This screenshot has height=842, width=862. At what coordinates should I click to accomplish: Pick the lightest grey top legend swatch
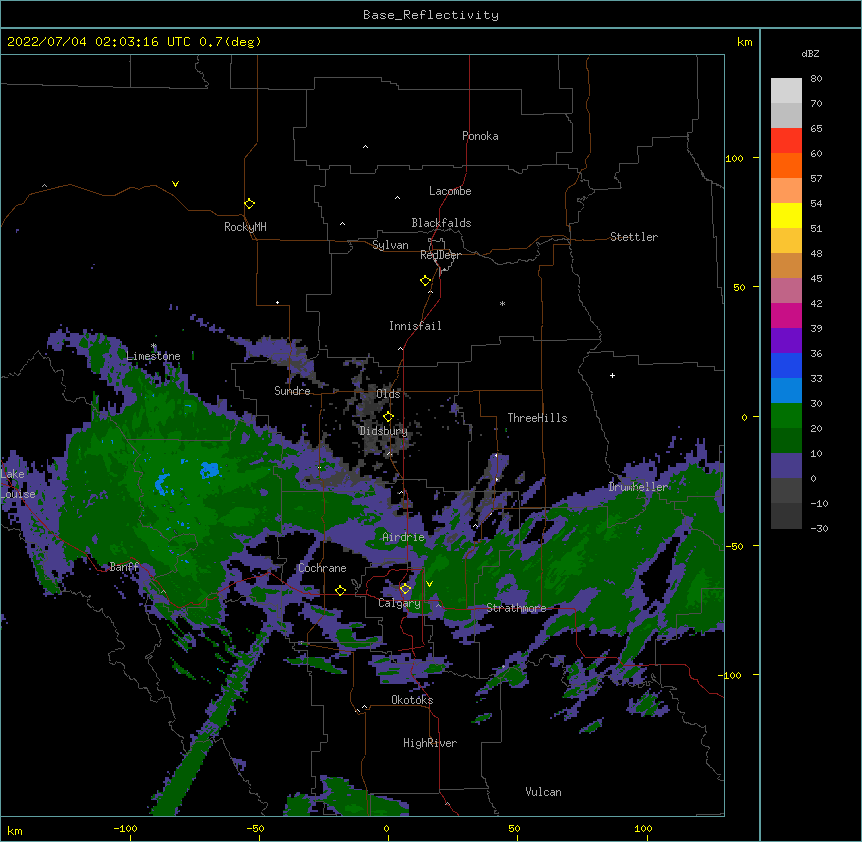point(786,90)
